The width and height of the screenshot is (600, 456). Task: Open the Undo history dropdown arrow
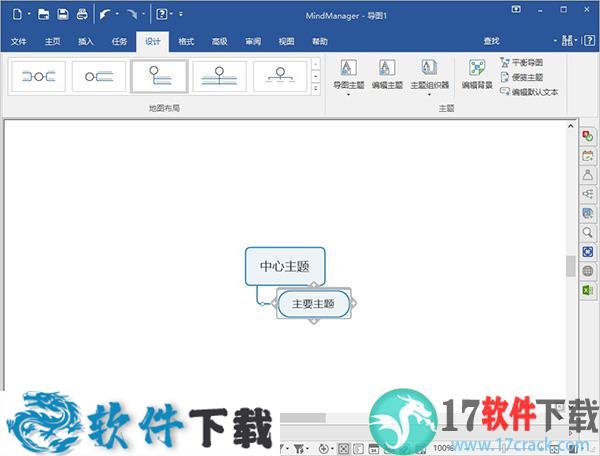[x=117, y=14]
